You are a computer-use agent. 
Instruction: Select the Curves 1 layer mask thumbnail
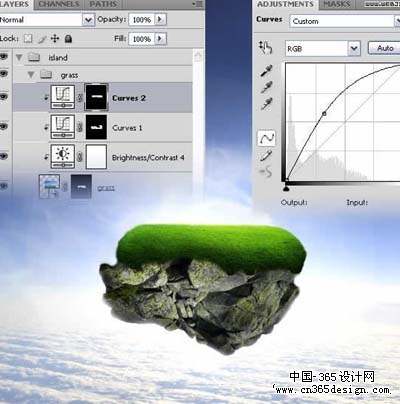point(96,127)
